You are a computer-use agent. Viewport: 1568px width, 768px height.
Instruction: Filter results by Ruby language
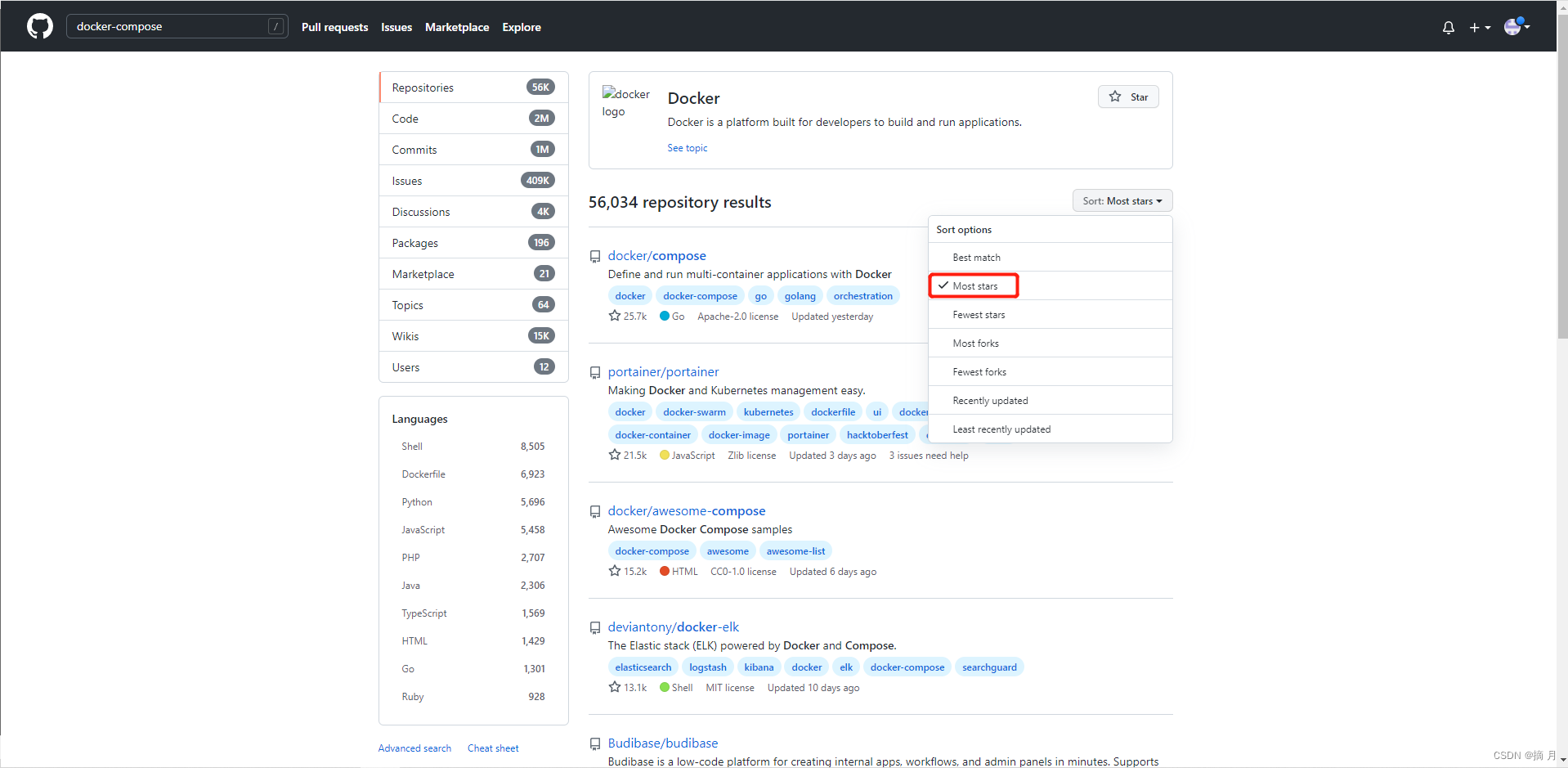[x=473, y=697]
